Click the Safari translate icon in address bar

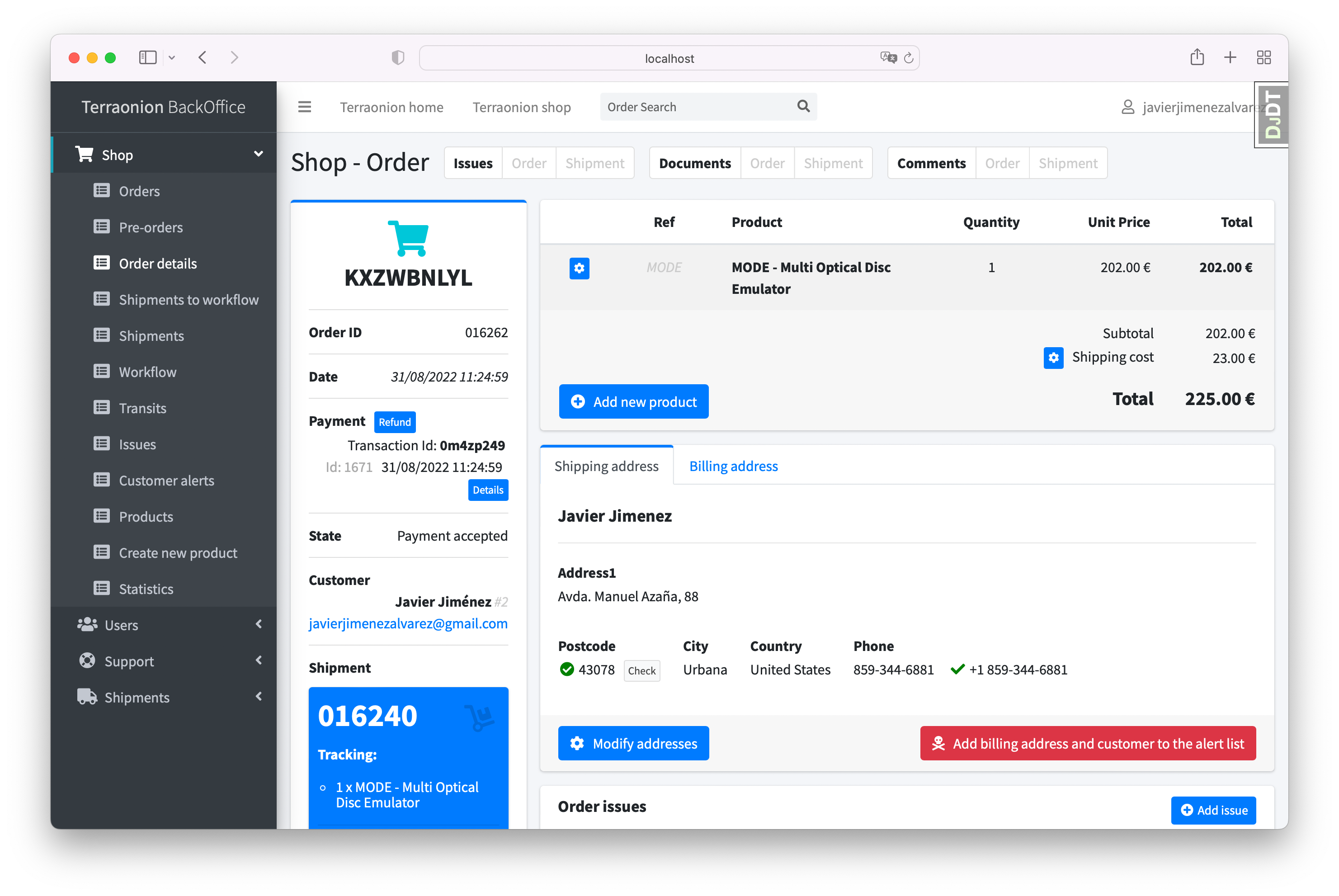pyautogui.click(x=888, y=58)
